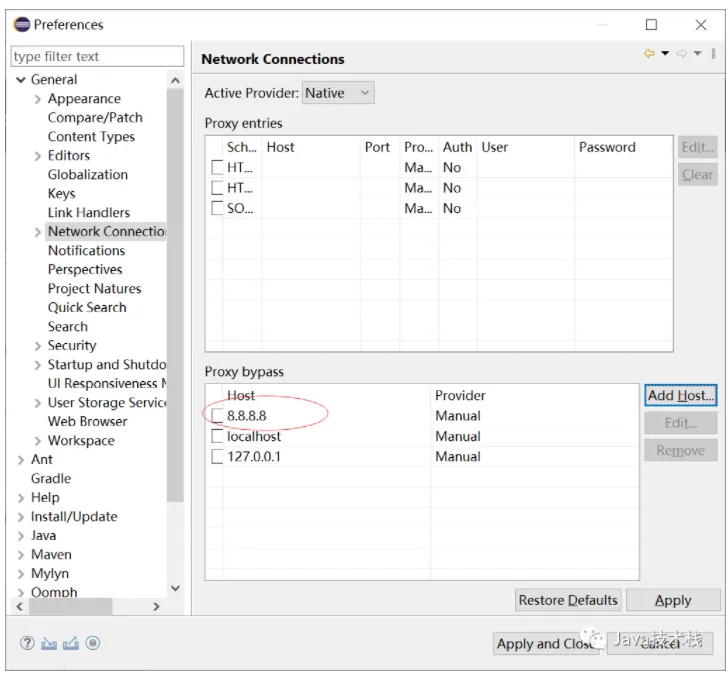Viewport: 728px width, 683px height.
Task: Expand the Network Connections tree node
Action: [38, 232]
